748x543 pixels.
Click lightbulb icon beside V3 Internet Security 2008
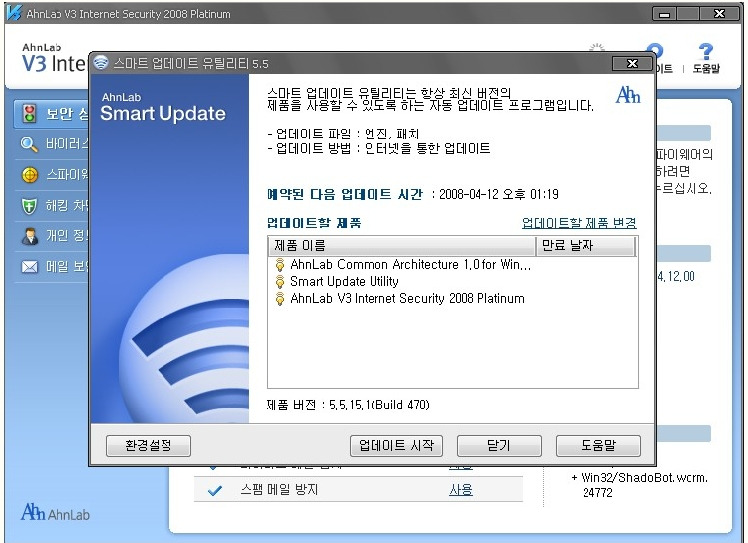point(280,299)
